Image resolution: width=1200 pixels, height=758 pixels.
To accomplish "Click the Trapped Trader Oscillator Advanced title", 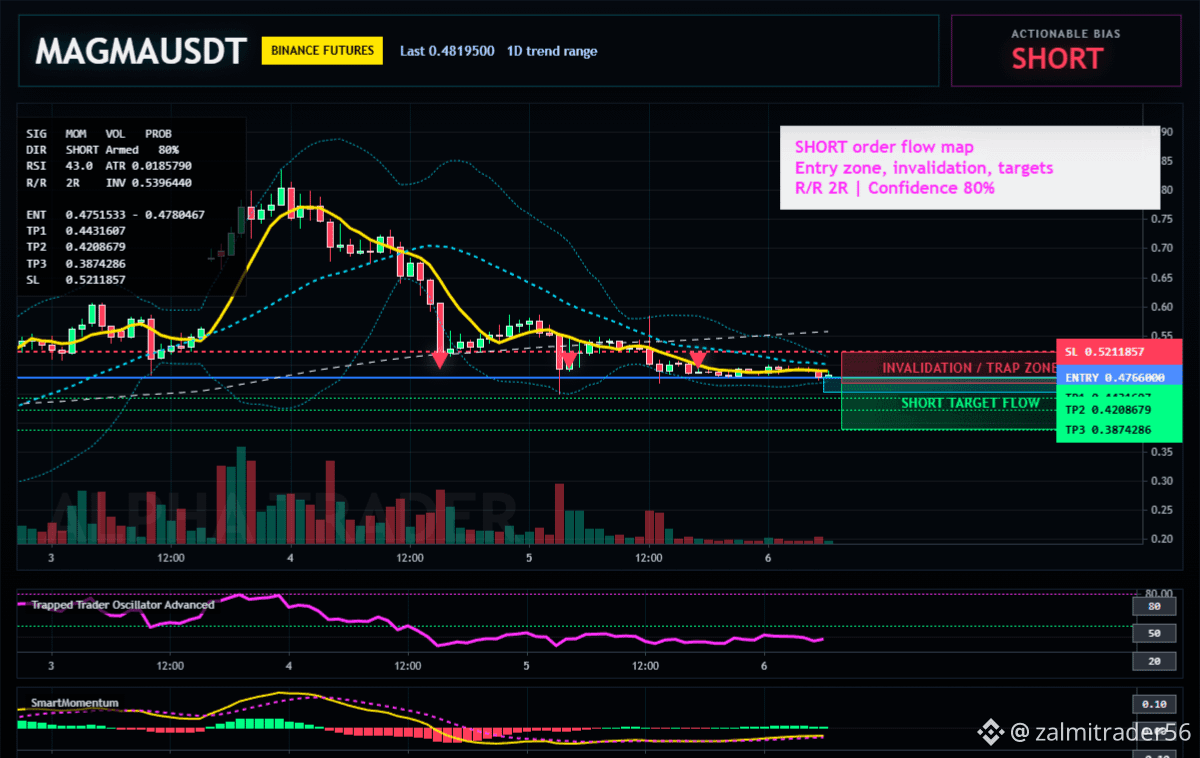I will click(x=122, y=605).
